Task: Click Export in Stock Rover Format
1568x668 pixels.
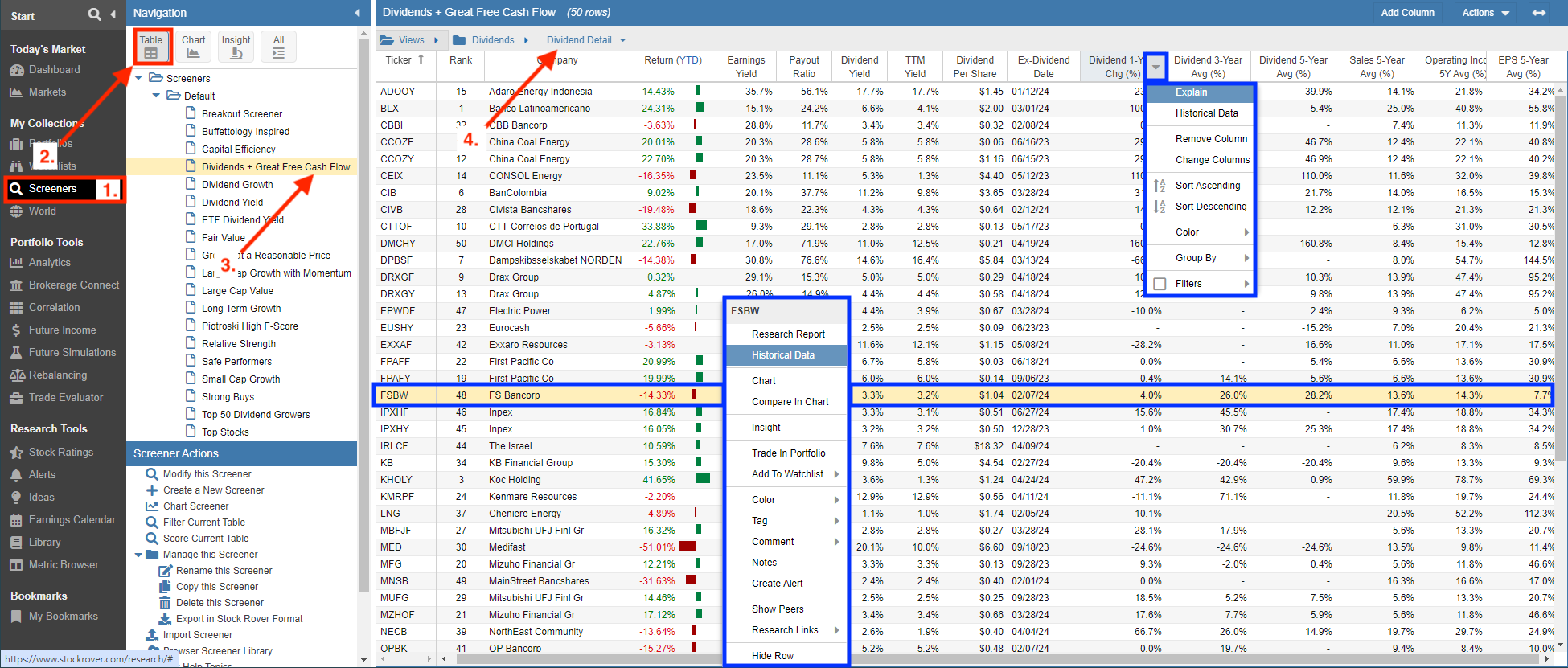Action: [x=239, y=619]
